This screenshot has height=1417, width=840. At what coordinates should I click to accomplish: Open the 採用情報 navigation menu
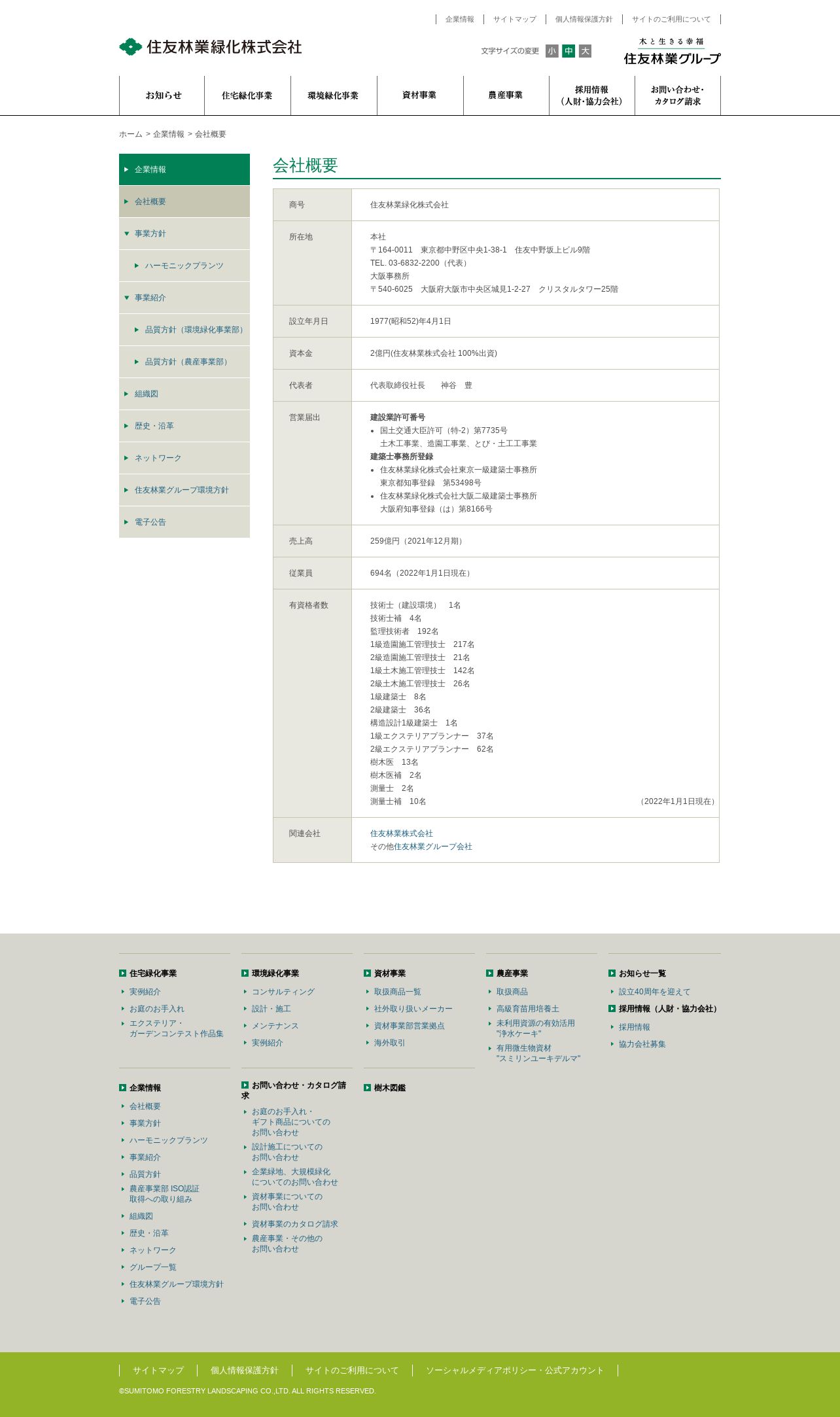click(592, 96)
